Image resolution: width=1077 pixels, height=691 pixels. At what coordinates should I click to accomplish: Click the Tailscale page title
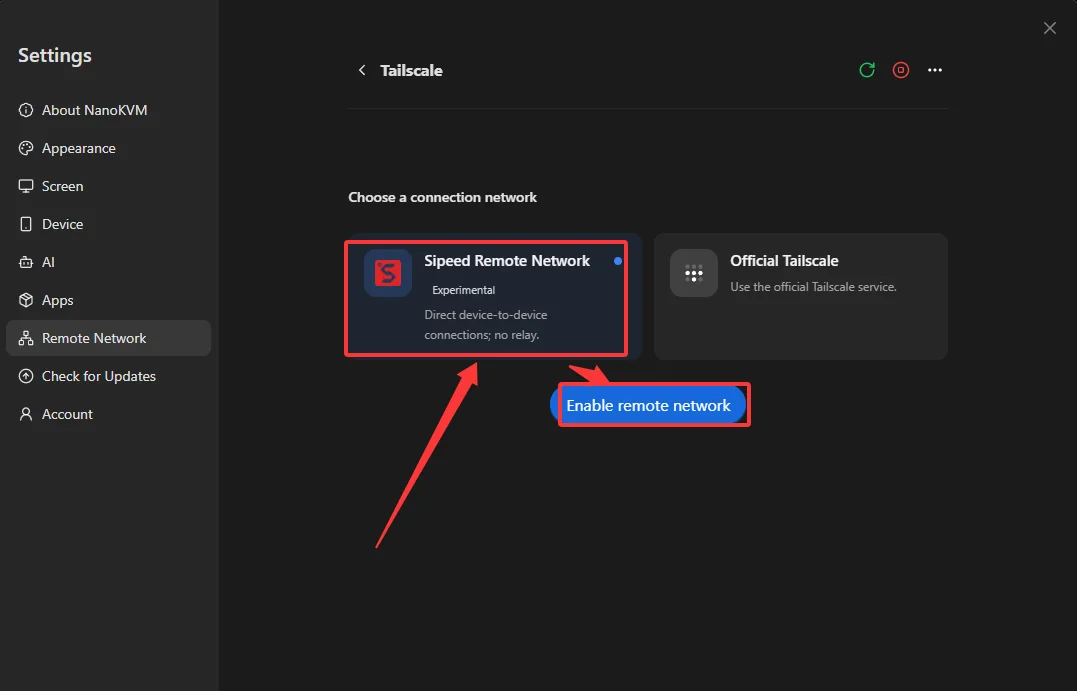pos(411,70)
